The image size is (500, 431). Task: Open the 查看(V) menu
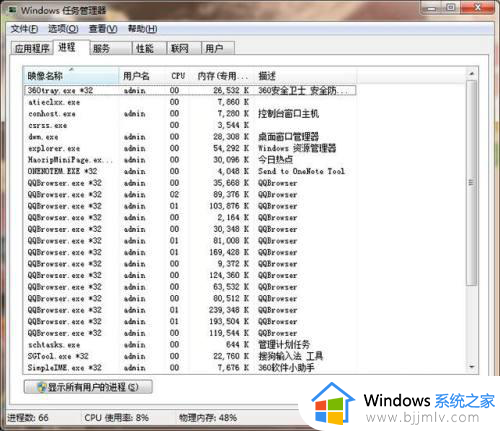coord(103,29)
